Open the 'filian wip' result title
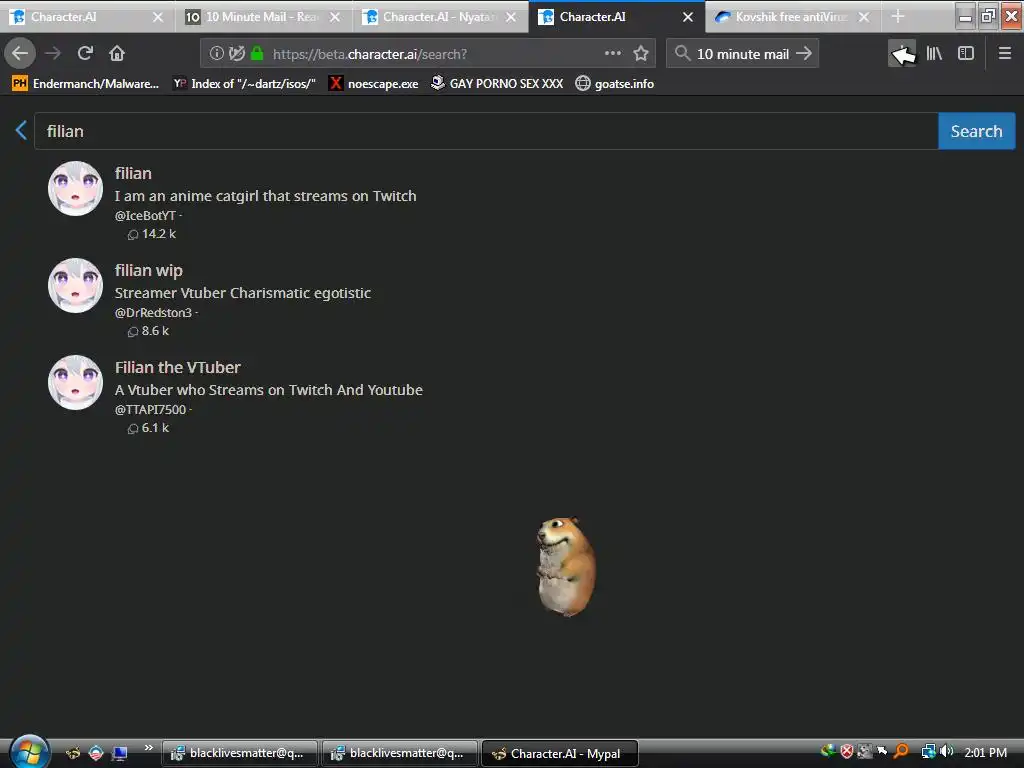This screenshot has width=1024, height=768. 149,270
